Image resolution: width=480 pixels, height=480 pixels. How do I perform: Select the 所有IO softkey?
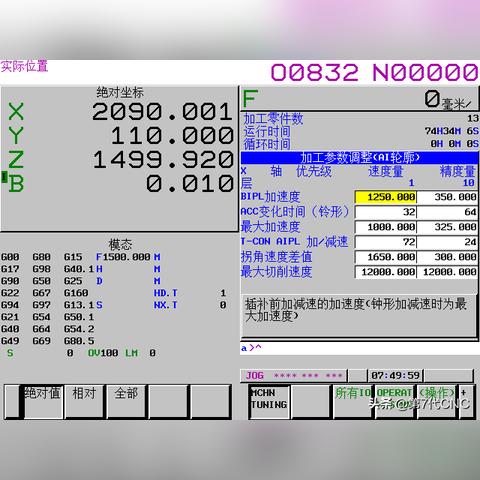[x=353, y=402]
